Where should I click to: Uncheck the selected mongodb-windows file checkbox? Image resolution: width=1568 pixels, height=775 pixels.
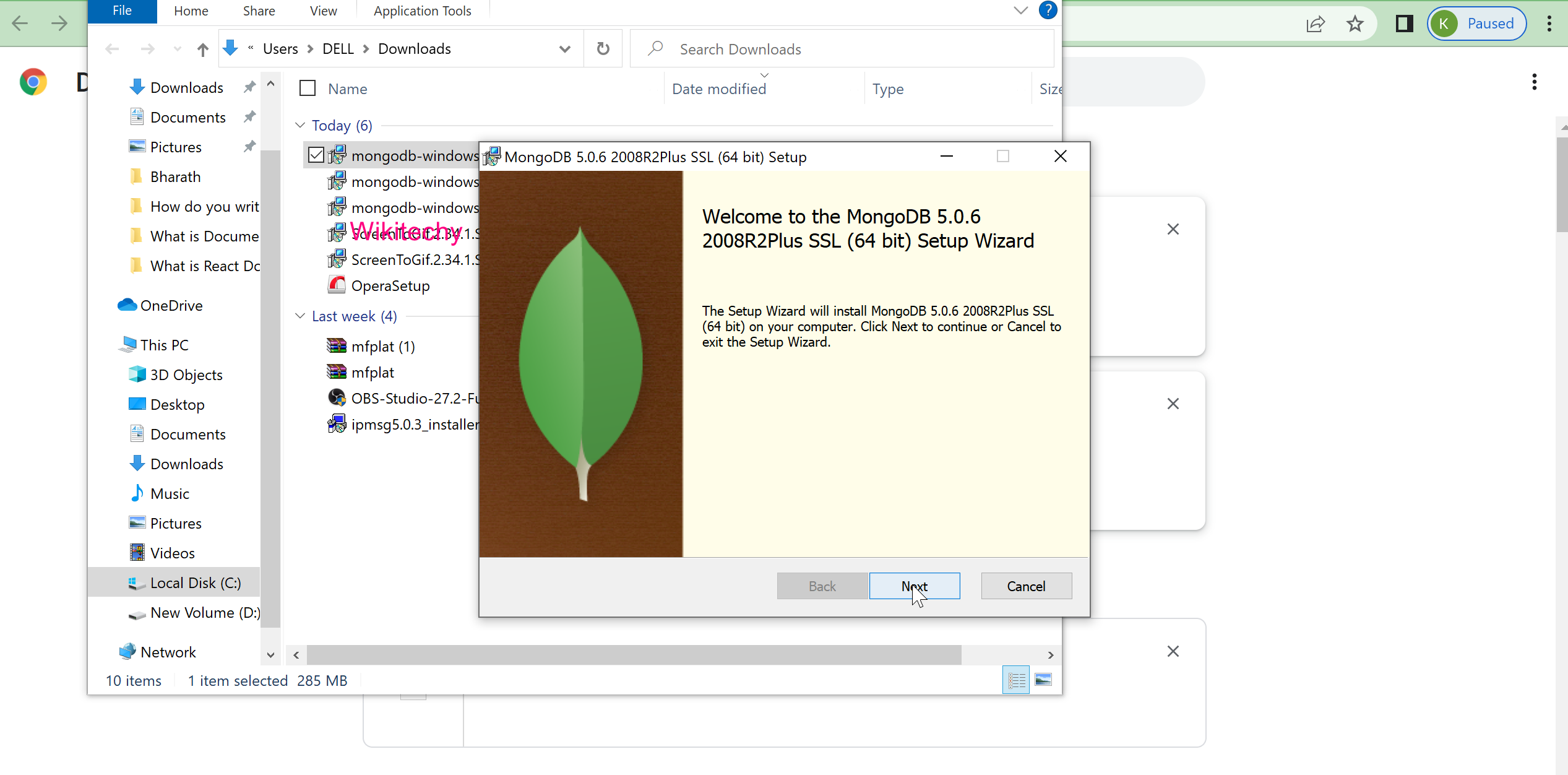coord(316,155)
